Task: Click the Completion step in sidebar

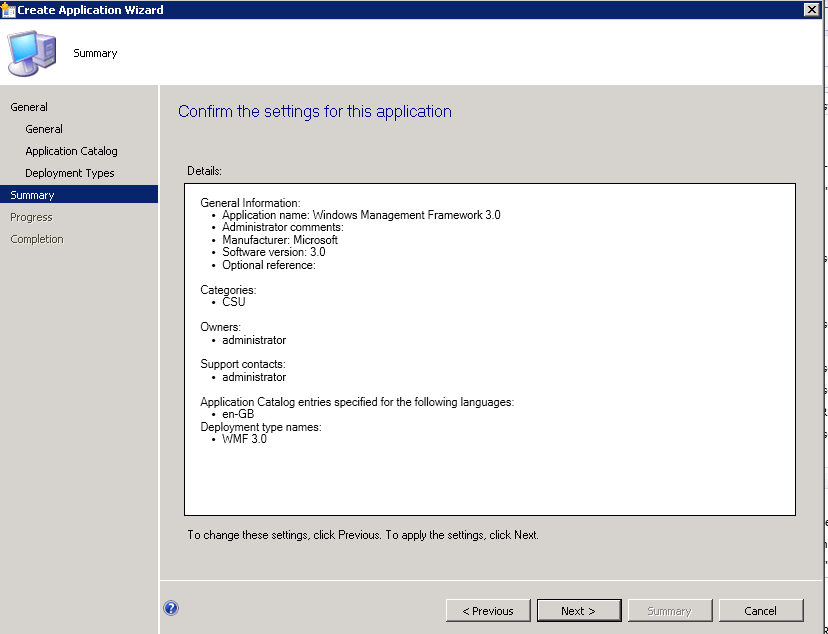Action: coord(37,239)
